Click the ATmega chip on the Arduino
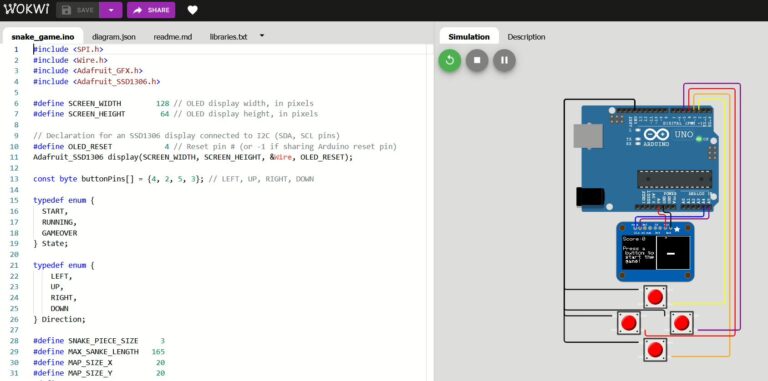 (x=674, y=179)
